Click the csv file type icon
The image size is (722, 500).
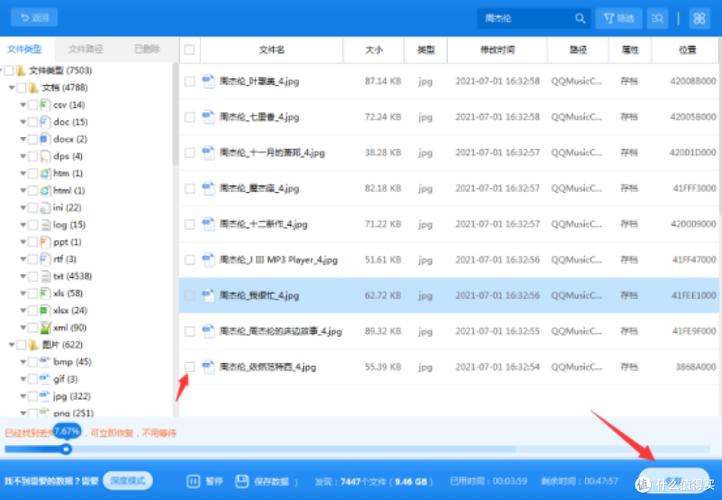click(45, 105)
